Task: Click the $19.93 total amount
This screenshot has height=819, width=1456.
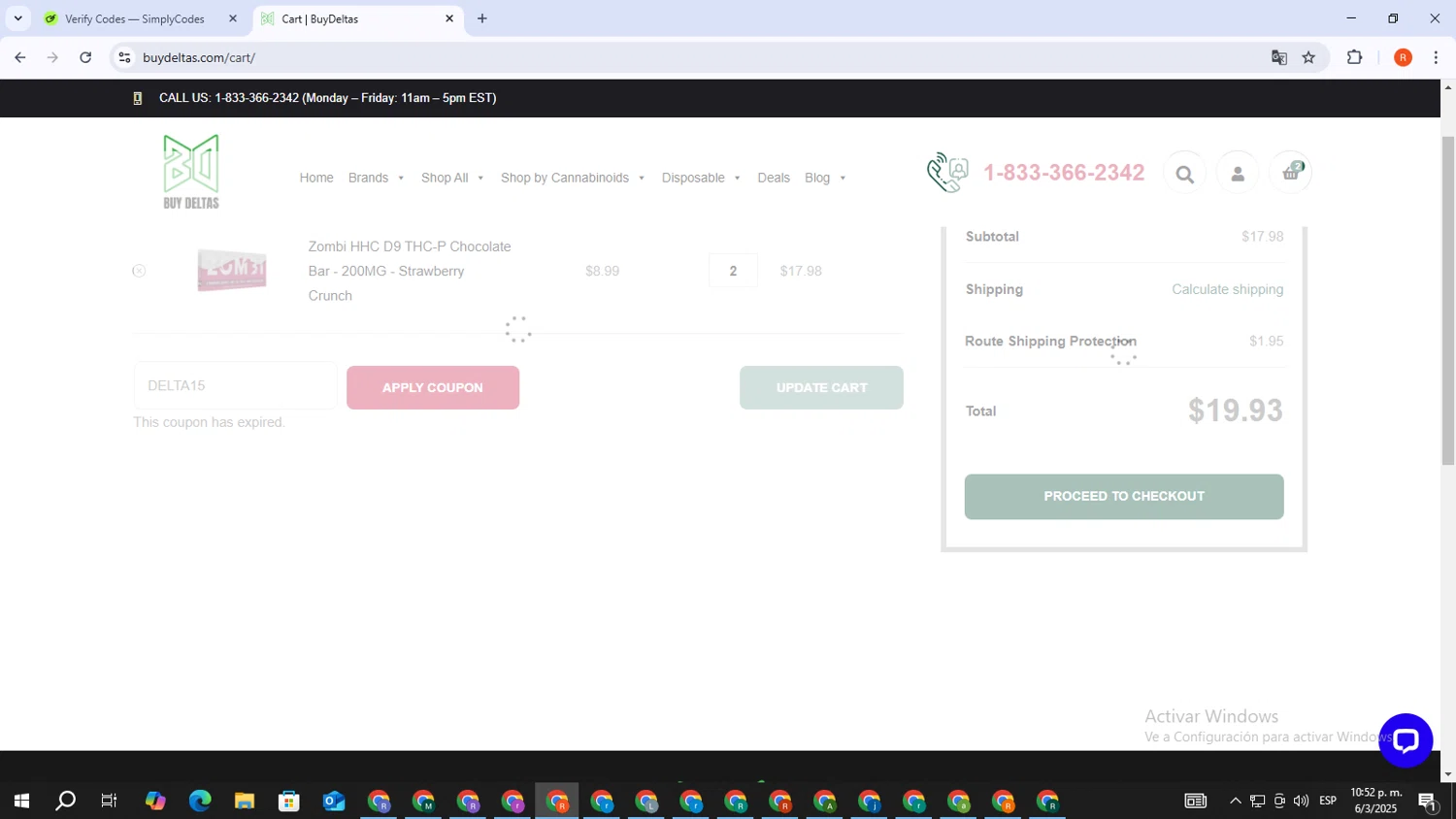Action: click(1235, 410)
